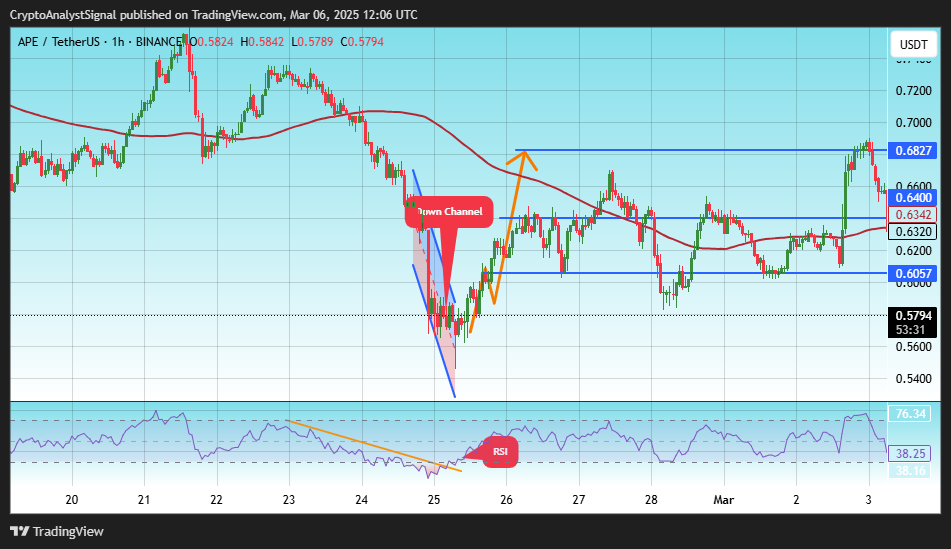Click the BINANCE exchange label
The width and height of the screenshot is (951, 549).
158,42
